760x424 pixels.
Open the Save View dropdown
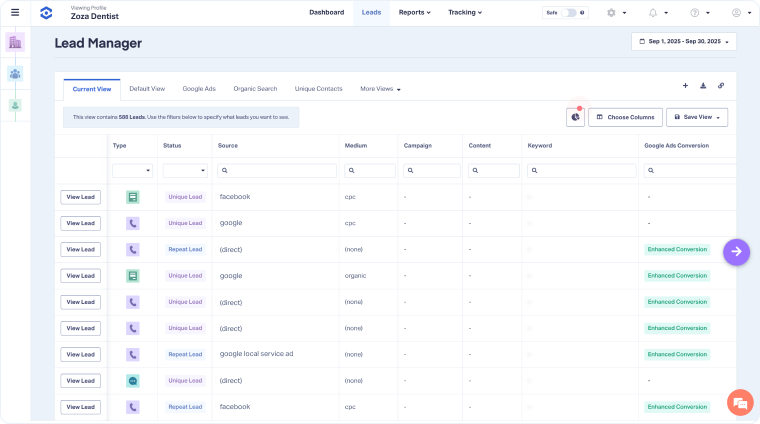click(x=697, y=117)
